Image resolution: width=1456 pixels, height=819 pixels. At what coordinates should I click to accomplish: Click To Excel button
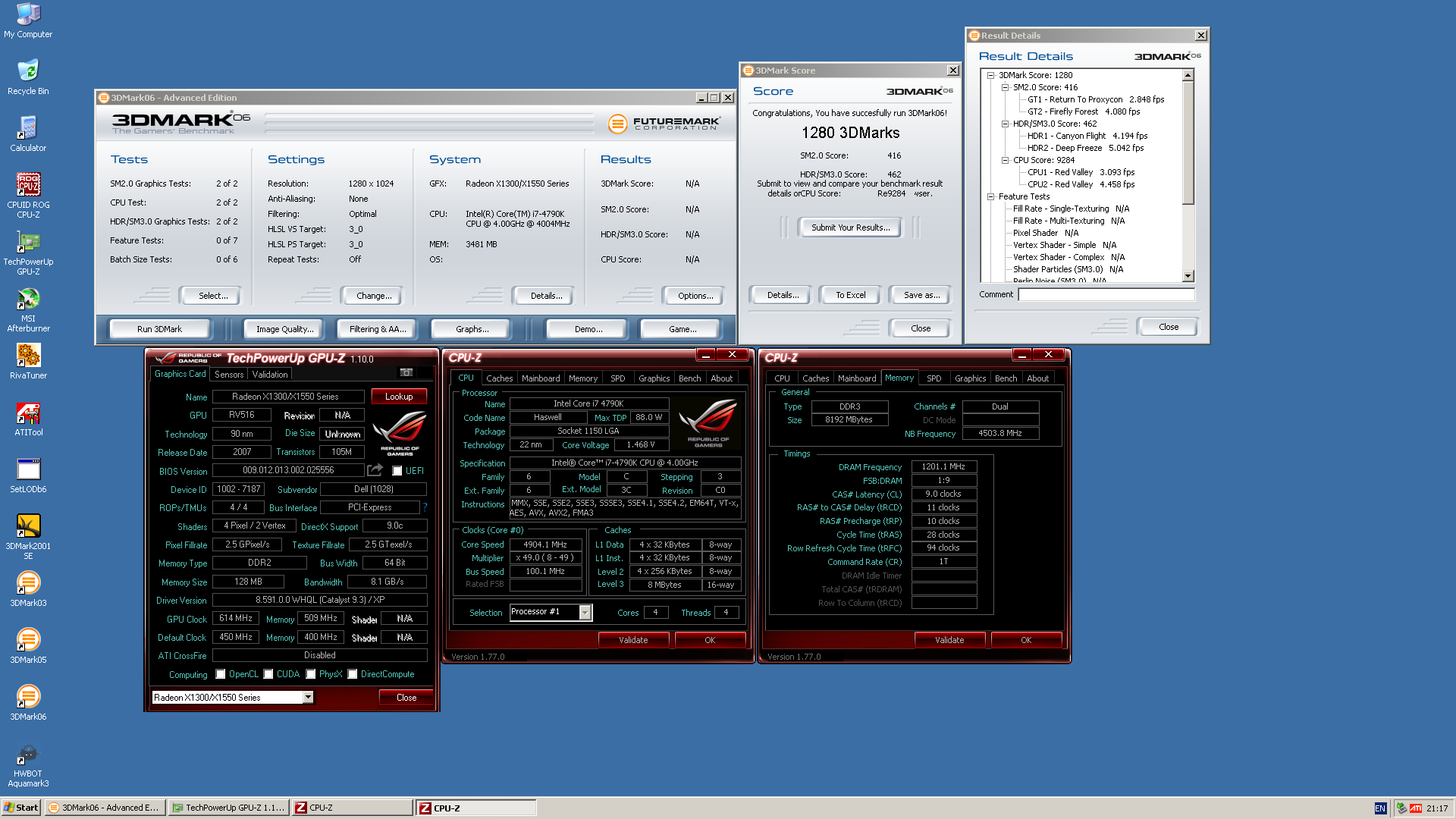tap(850, 295)
